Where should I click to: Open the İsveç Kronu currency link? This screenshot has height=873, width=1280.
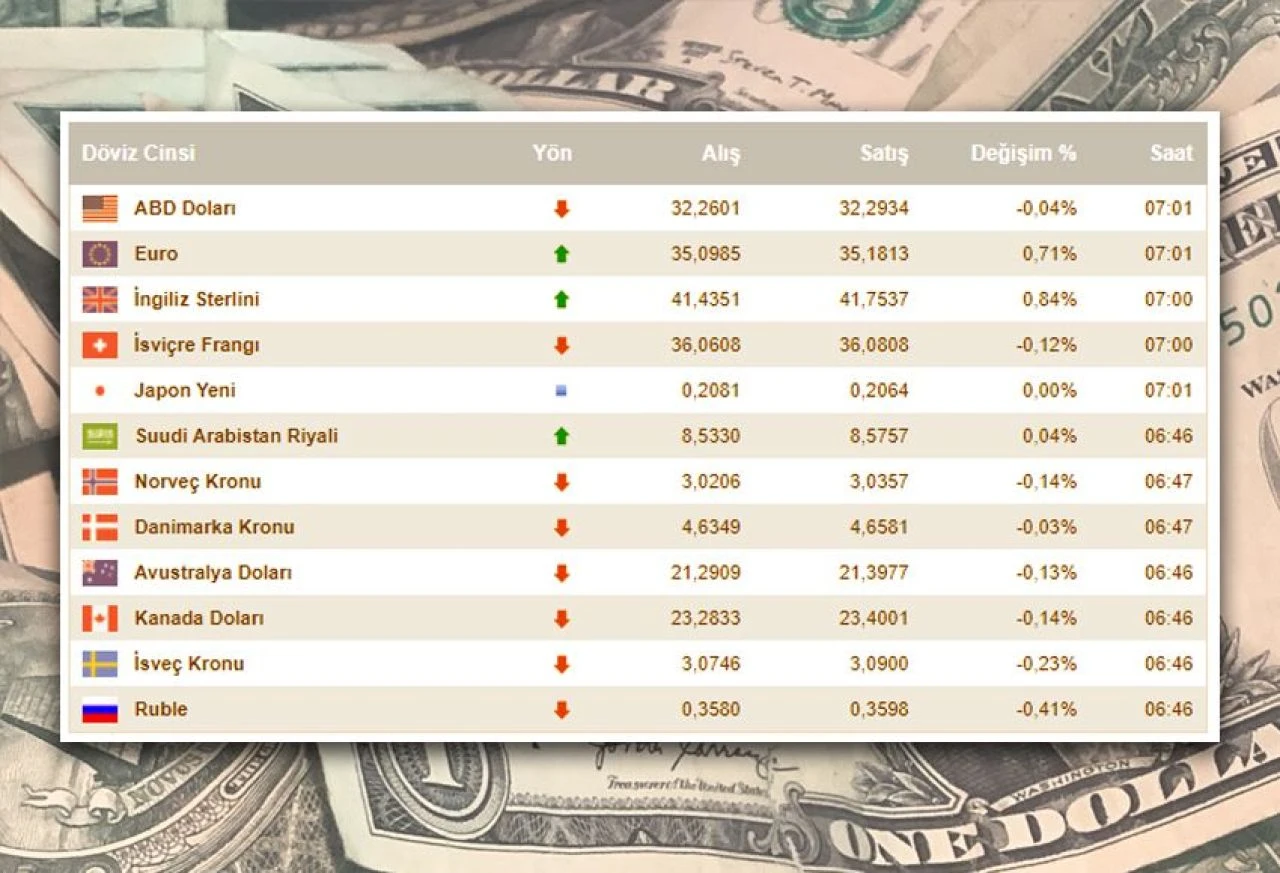tap(189, 664)
